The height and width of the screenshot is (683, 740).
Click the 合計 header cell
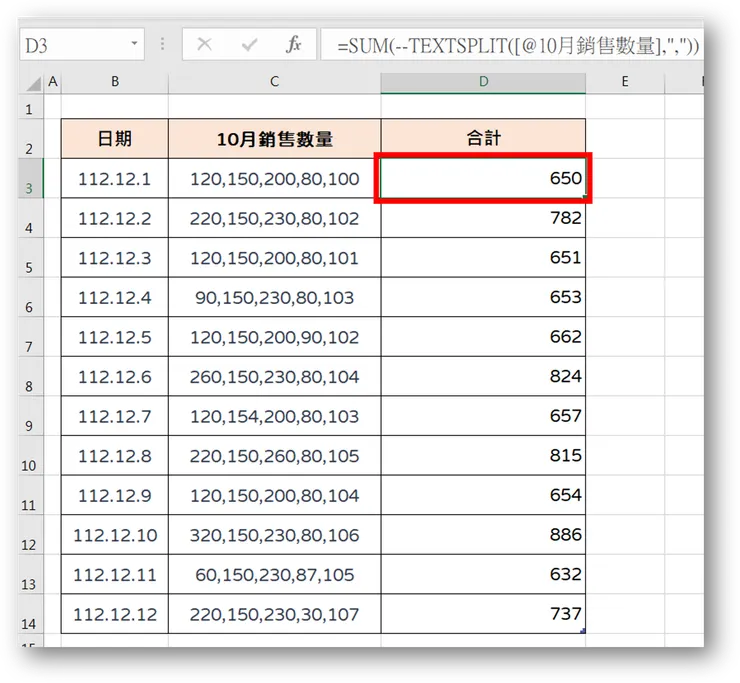483,139
